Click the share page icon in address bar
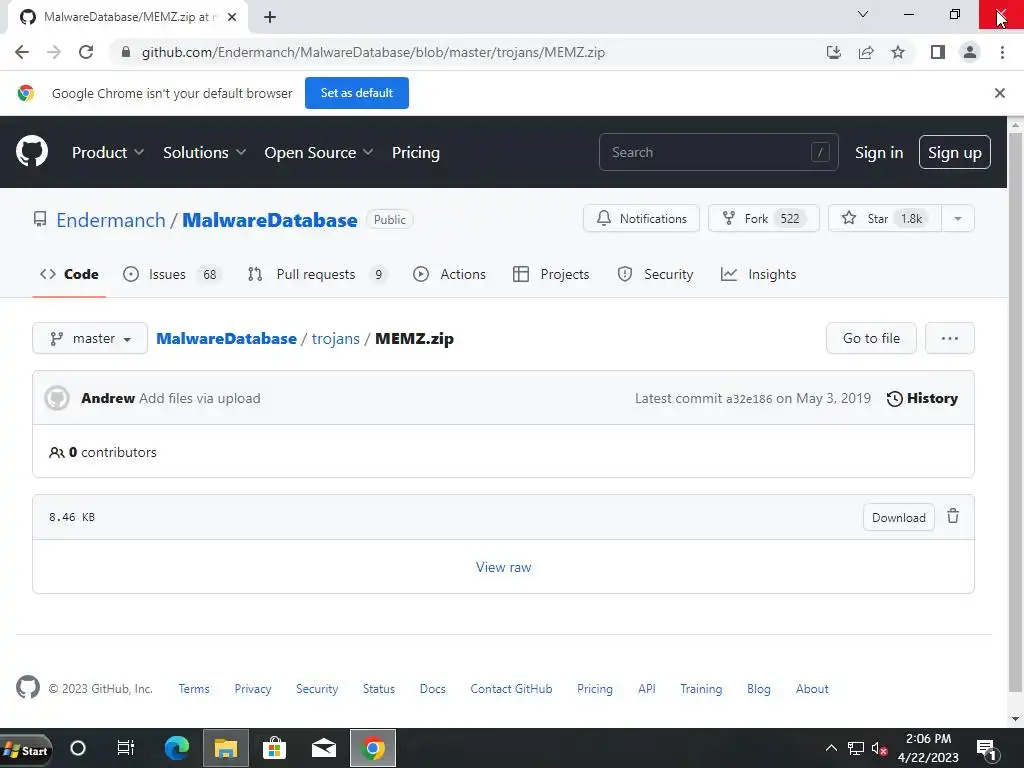The image size is (1024, 768). (x=866, y=52)
